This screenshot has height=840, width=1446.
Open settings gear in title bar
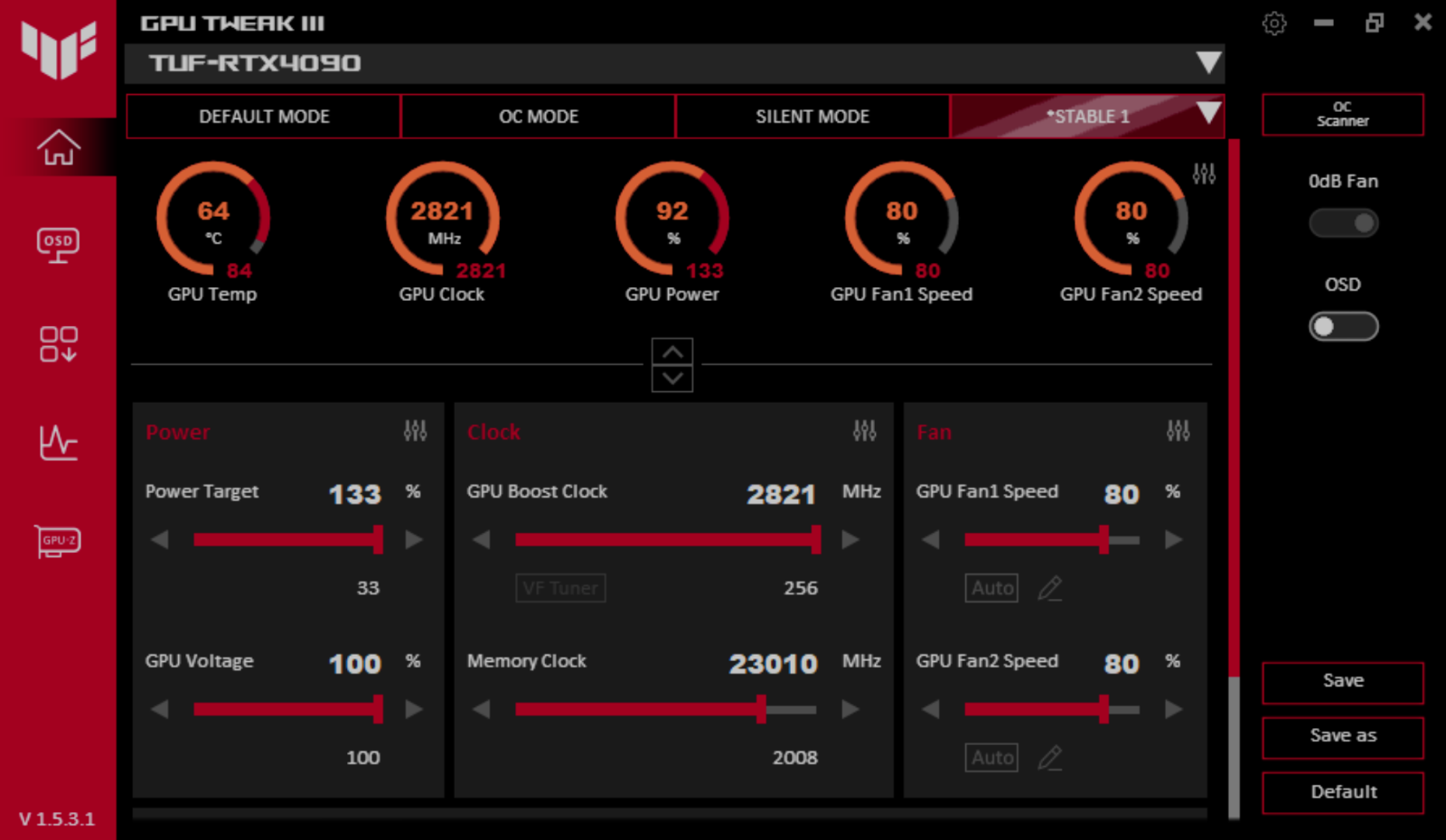(x=1274, y=23)
